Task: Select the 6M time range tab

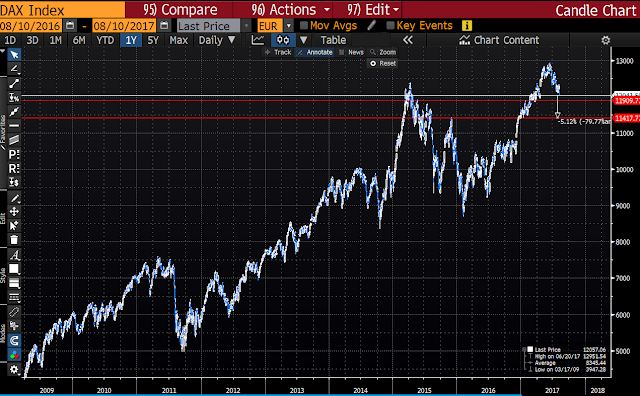Action: point(79,40)
